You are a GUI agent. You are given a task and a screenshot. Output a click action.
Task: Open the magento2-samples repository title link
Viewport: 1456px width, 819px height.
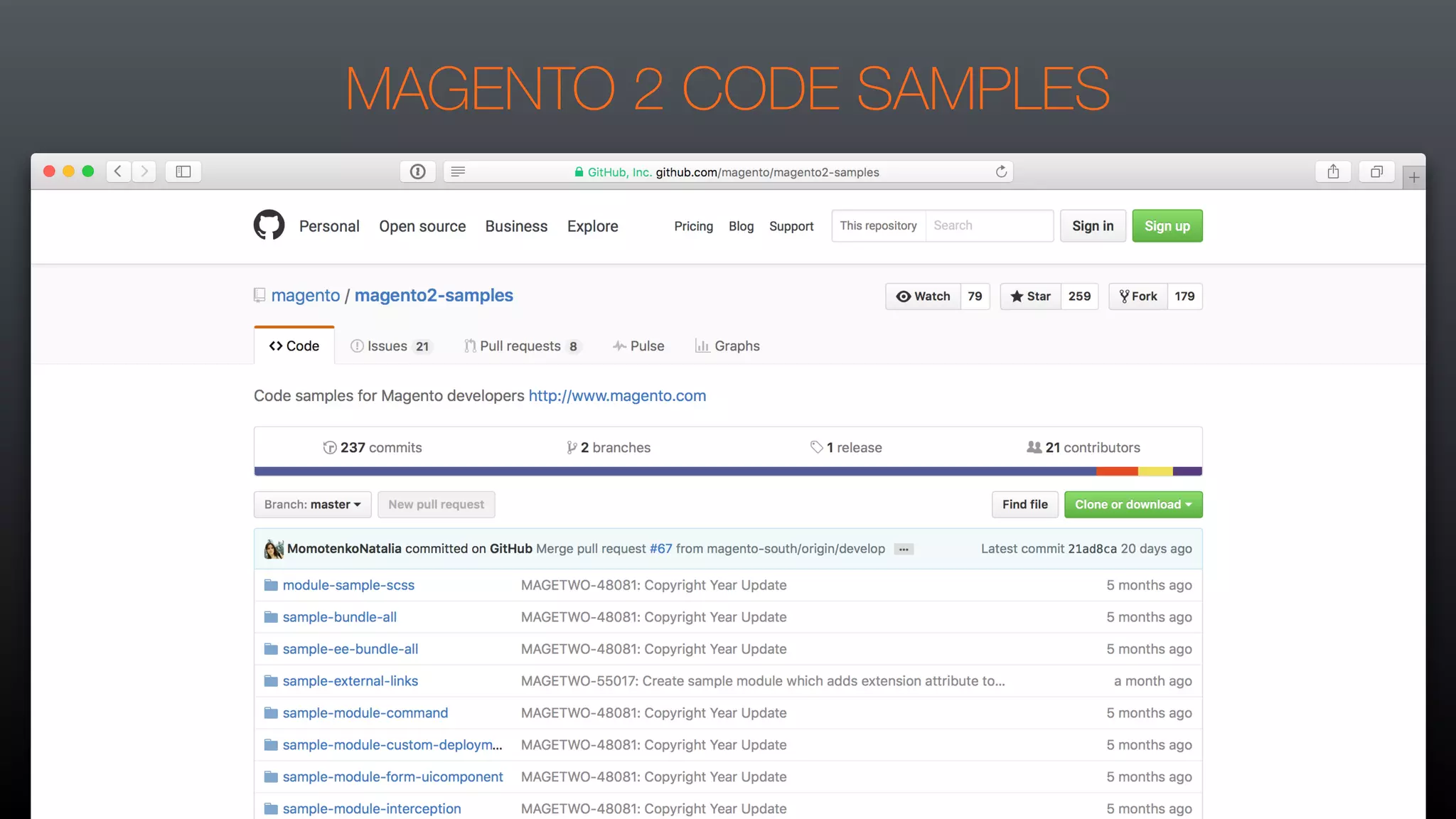pos(434,295)
